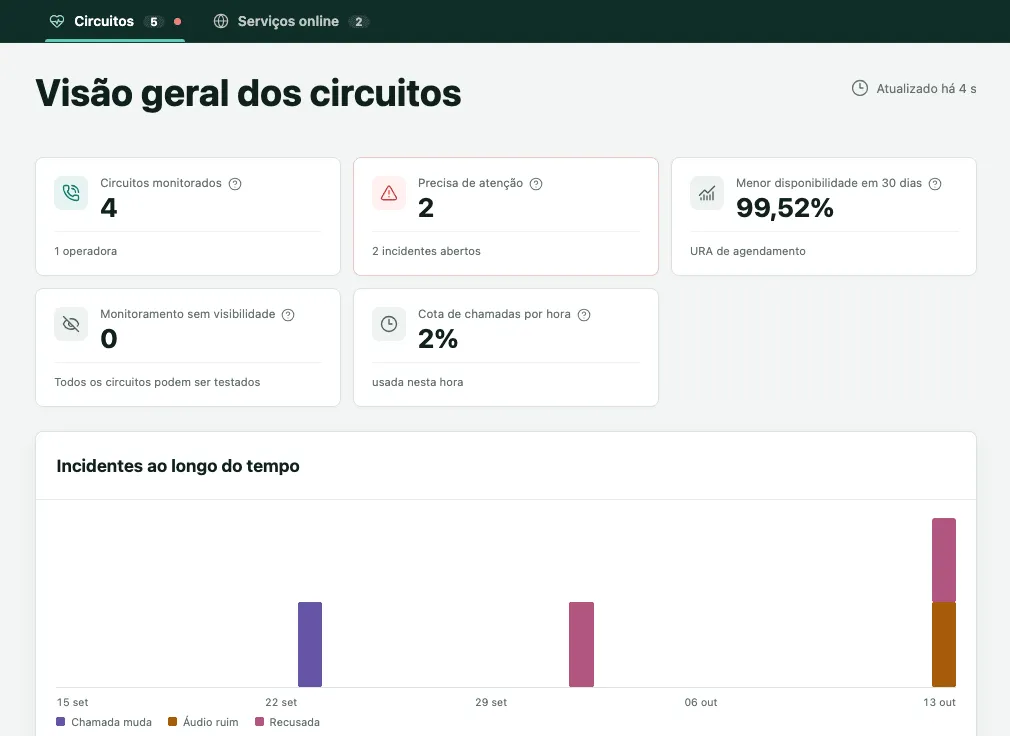Click the 1 operadora text
Viewport: 1010px width, 736px height.
click(86, 251)
